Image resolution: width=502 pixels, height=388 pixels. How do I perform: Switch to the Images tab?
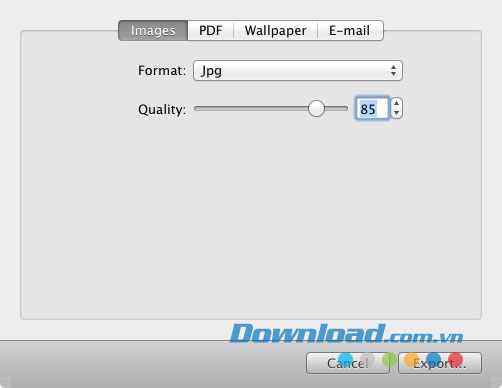click(153, 31)
